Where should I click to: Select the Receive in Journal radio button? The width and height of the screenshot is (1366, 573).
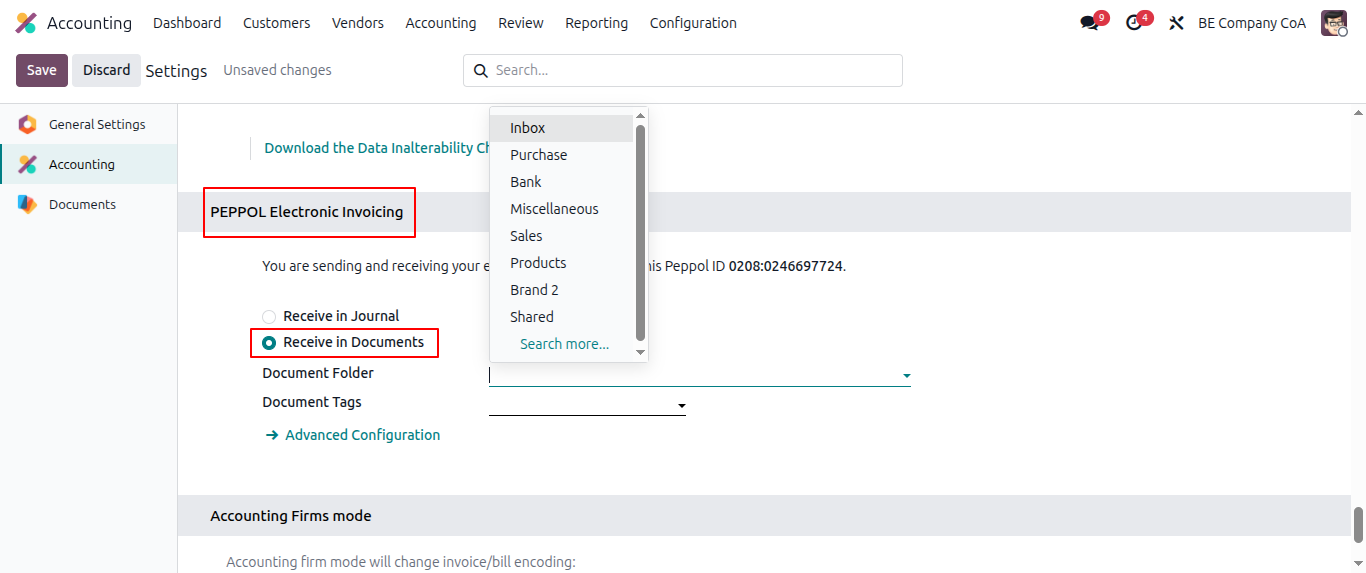click(269, 317)
